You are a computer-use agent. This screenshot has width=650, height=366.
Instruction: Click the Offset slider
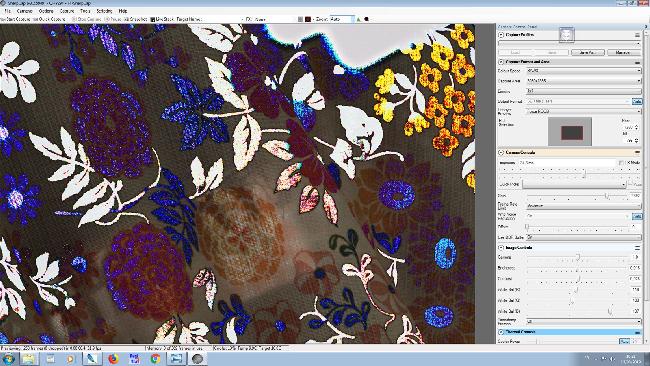point(578,227)
